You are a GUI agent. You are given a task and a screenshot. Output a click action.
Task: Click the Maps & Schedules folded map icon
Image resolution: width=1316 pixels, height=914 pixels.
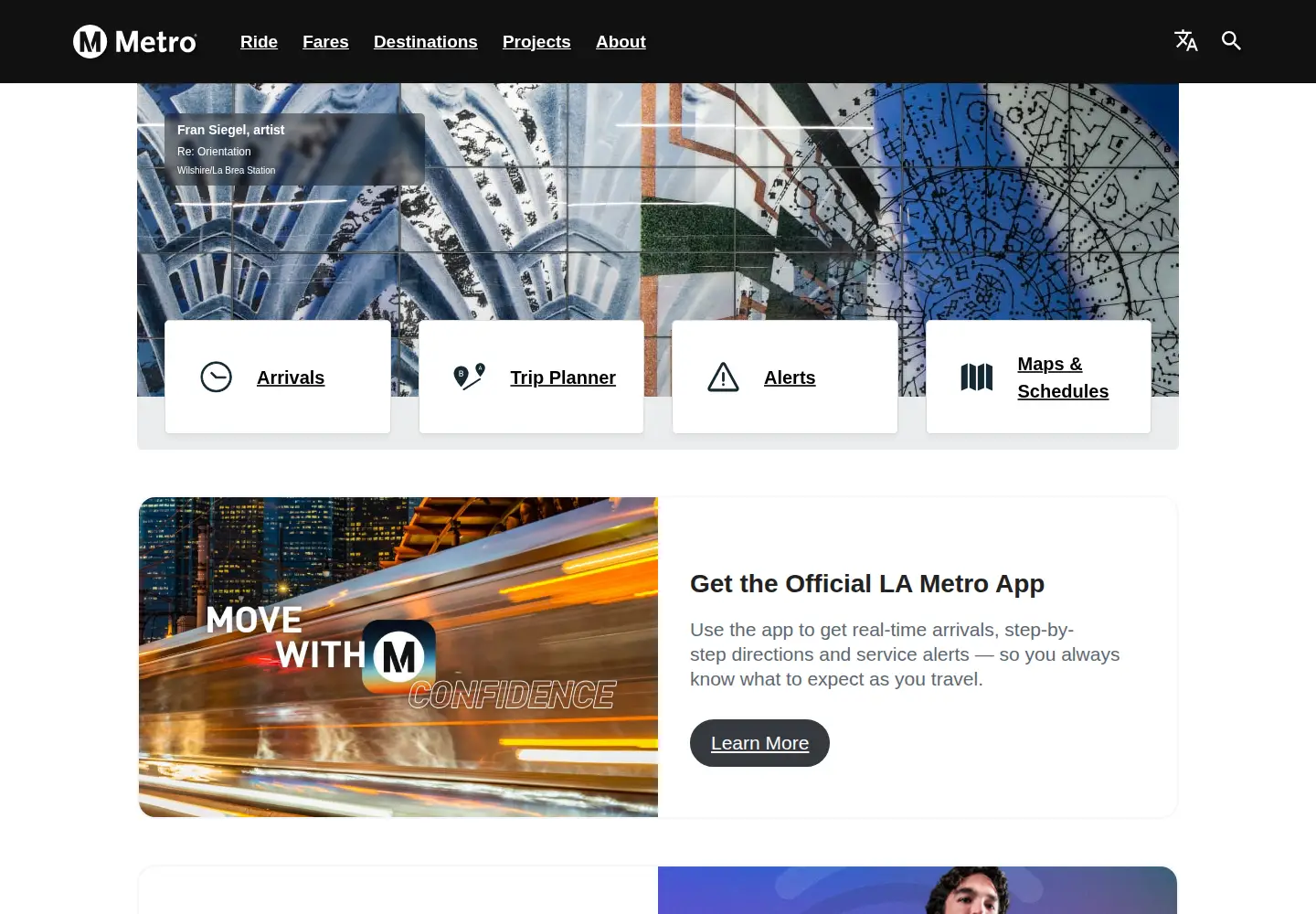click(x=977, y=377)
